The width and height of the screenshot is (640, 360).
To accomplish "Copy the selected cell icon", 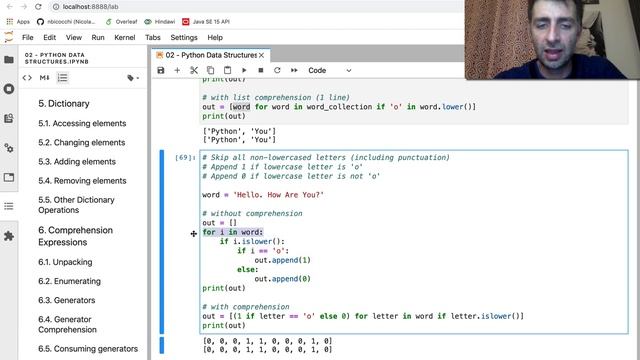I will click(211, 70).
